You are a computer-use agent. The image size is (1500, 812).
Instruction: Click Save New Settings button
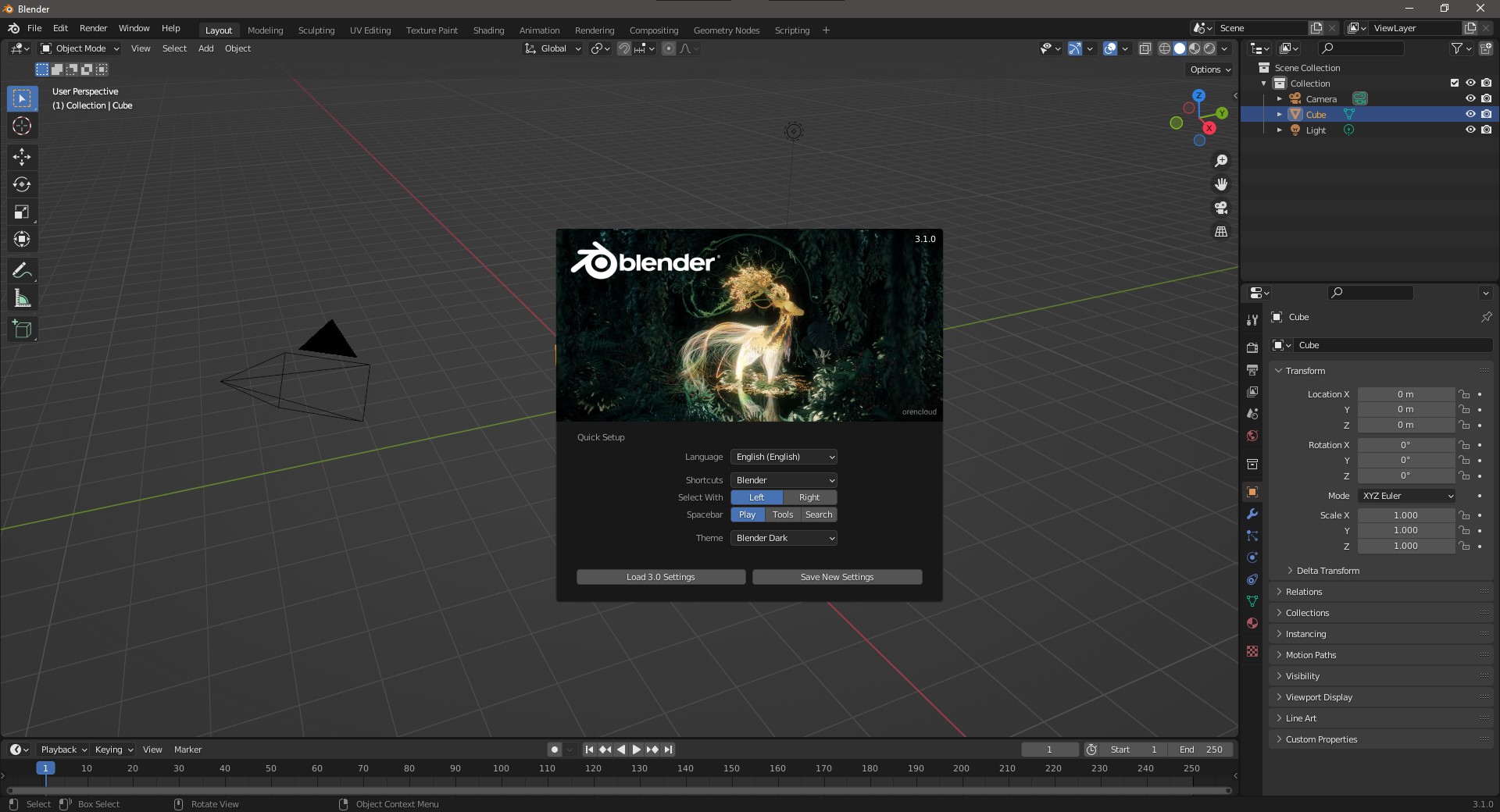tap(837, 577)
